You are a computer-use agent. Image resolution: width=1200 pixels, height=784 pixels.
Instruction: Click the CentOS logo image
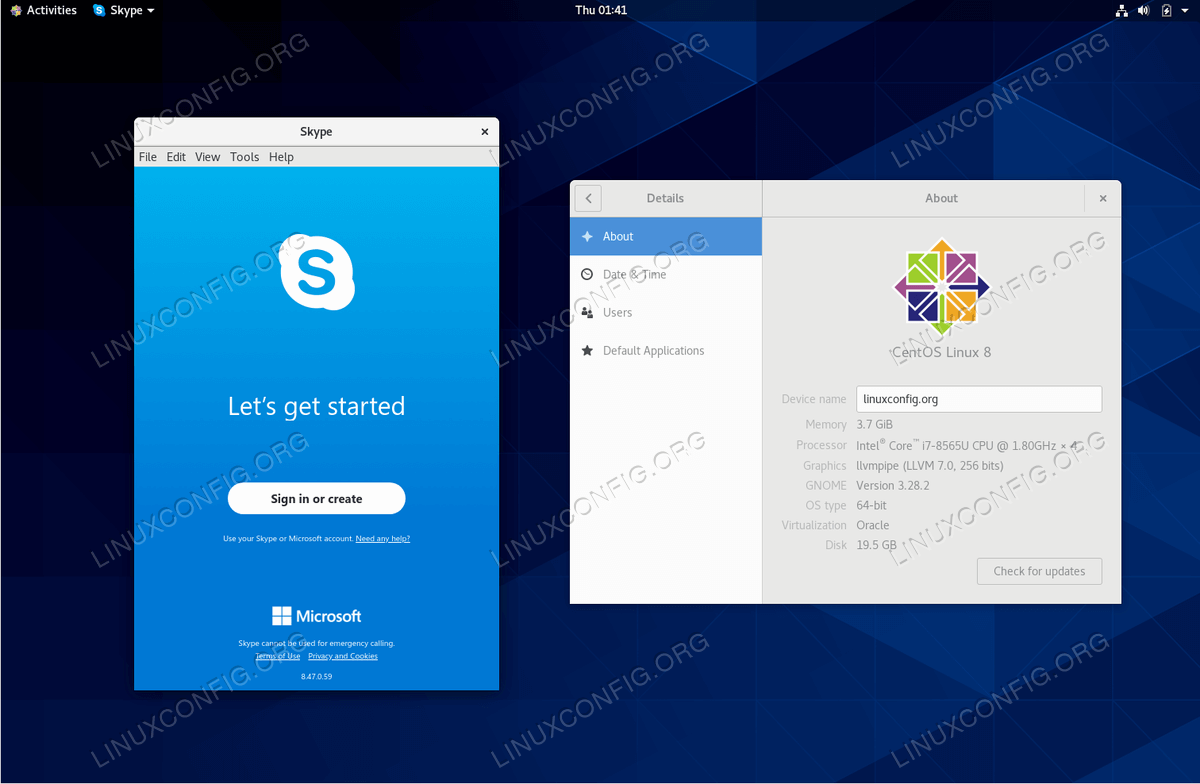click(x=942, y=288)
